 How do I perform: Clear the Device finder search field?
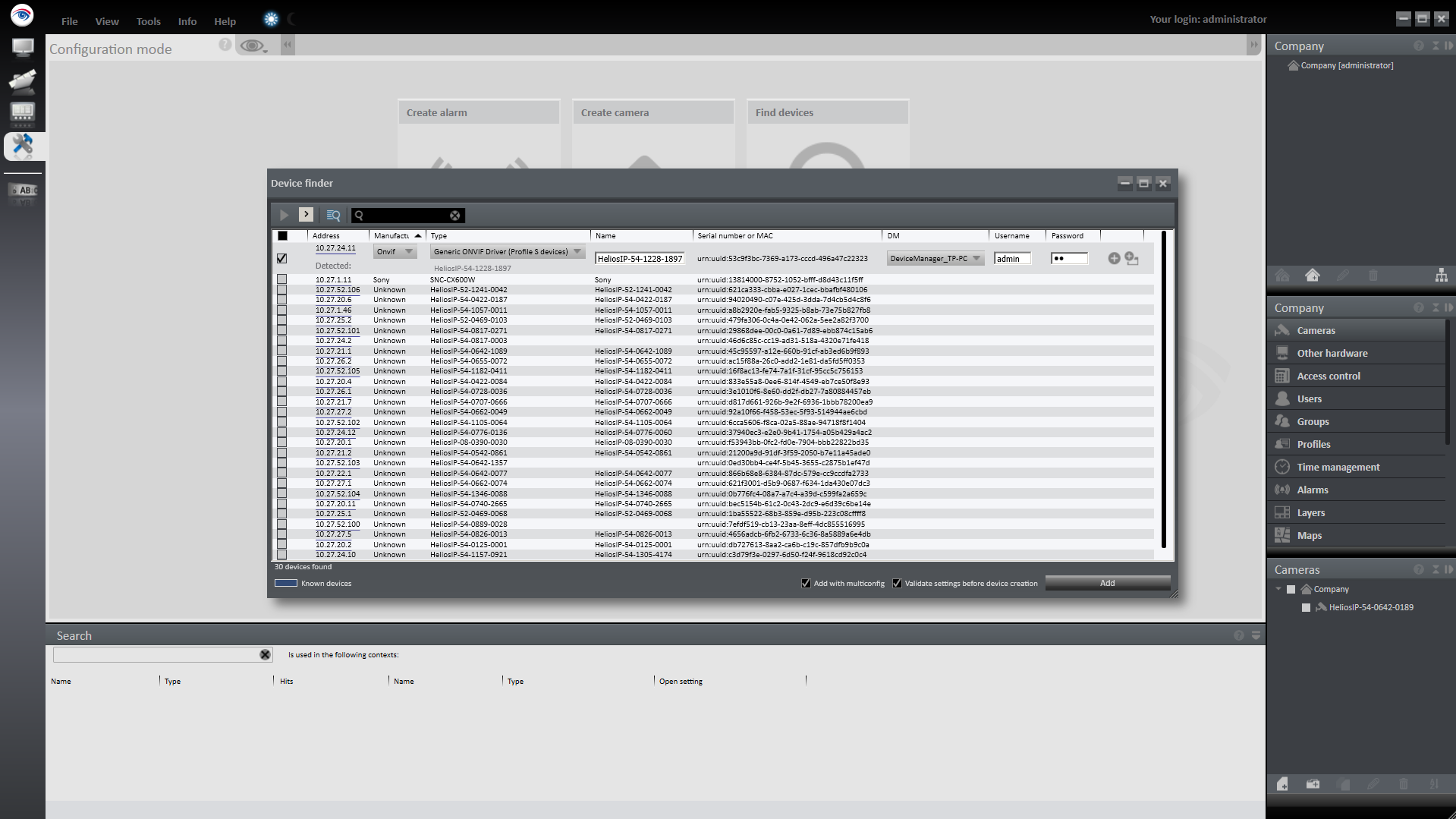tap(454, 216)
